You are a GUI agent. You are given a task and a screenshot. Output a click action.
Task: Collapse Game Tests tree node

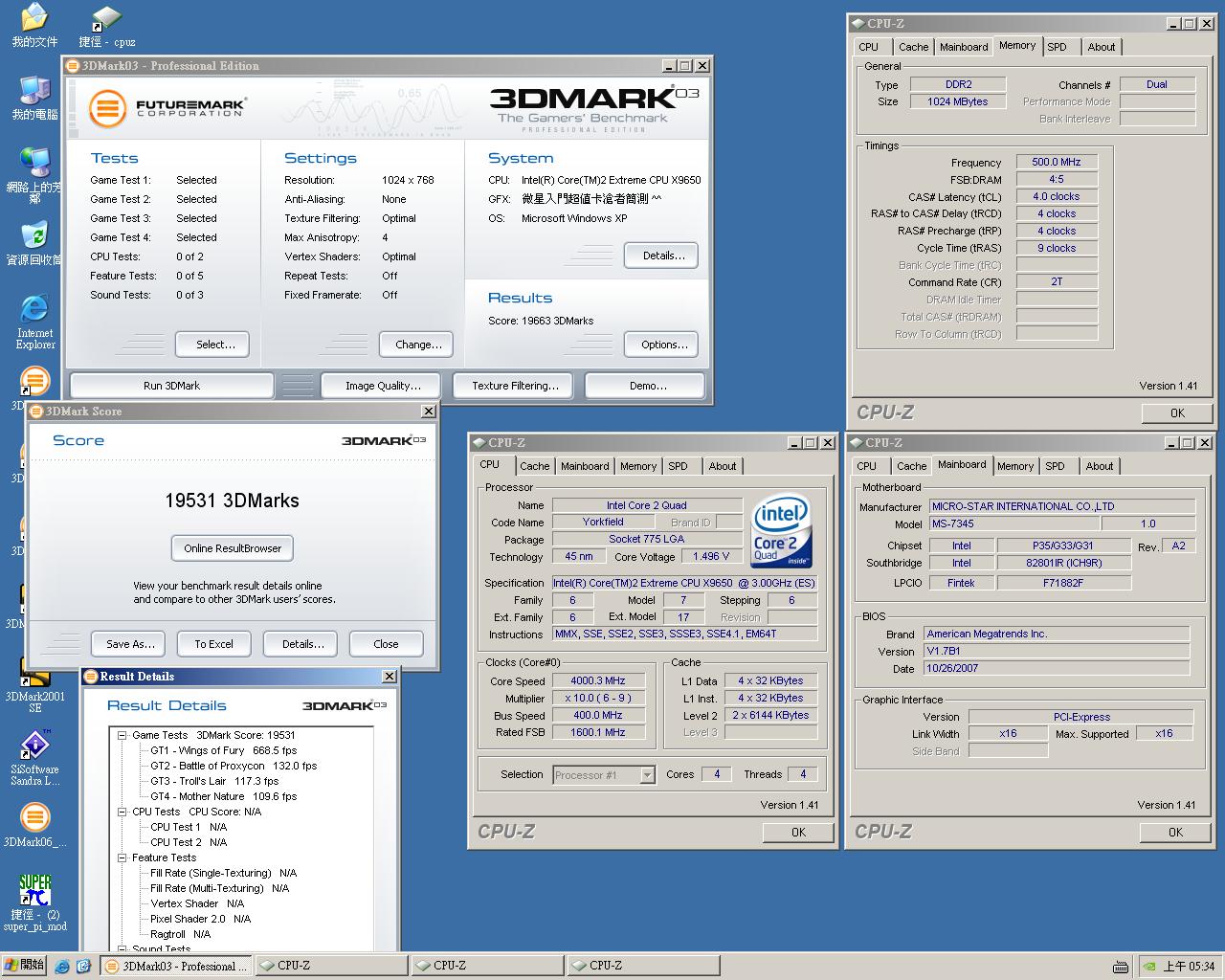click(x=122, y=735)
